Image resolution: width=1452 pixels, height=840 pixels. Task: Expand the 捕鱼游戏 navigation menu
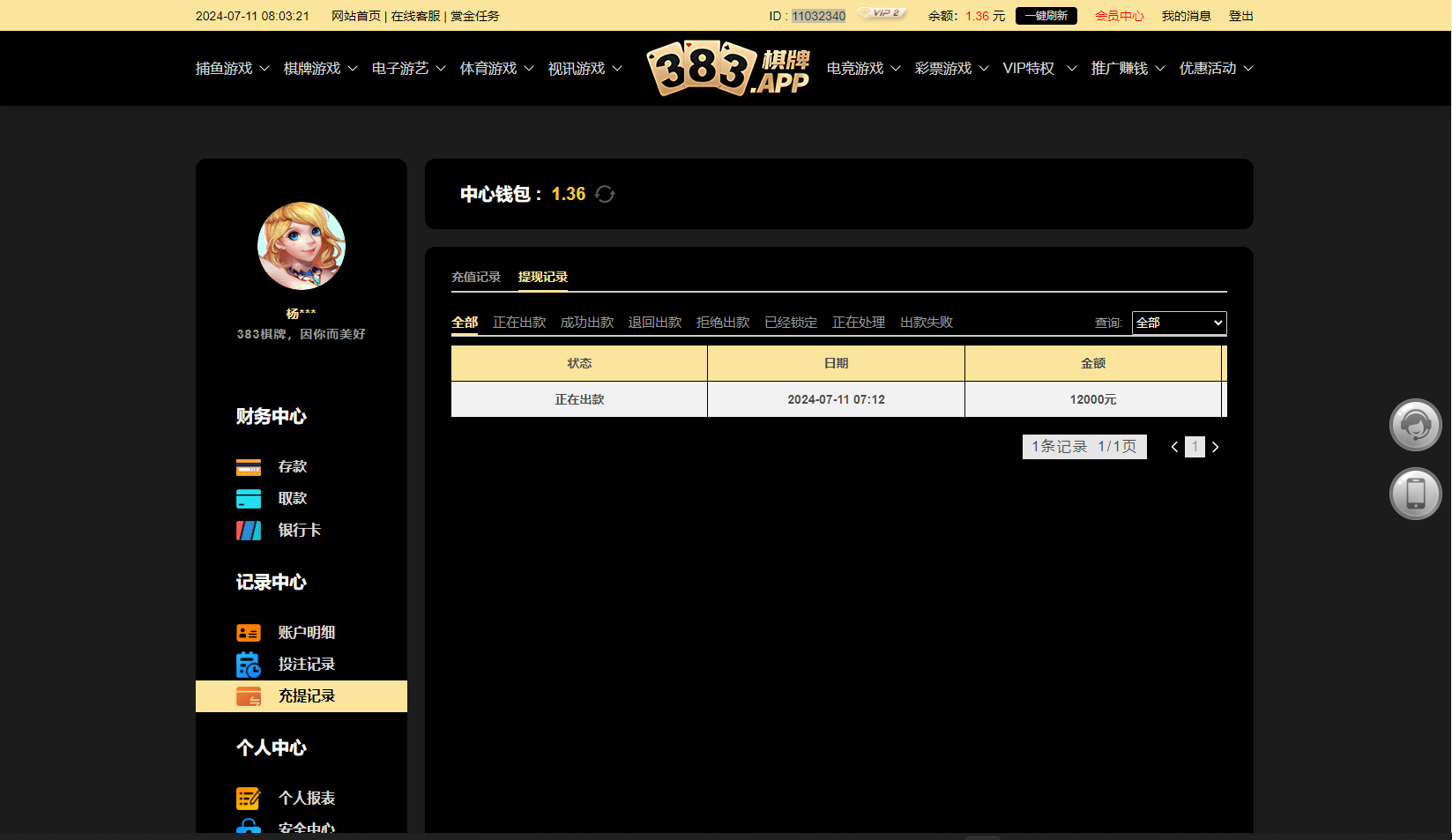[232, 69]
